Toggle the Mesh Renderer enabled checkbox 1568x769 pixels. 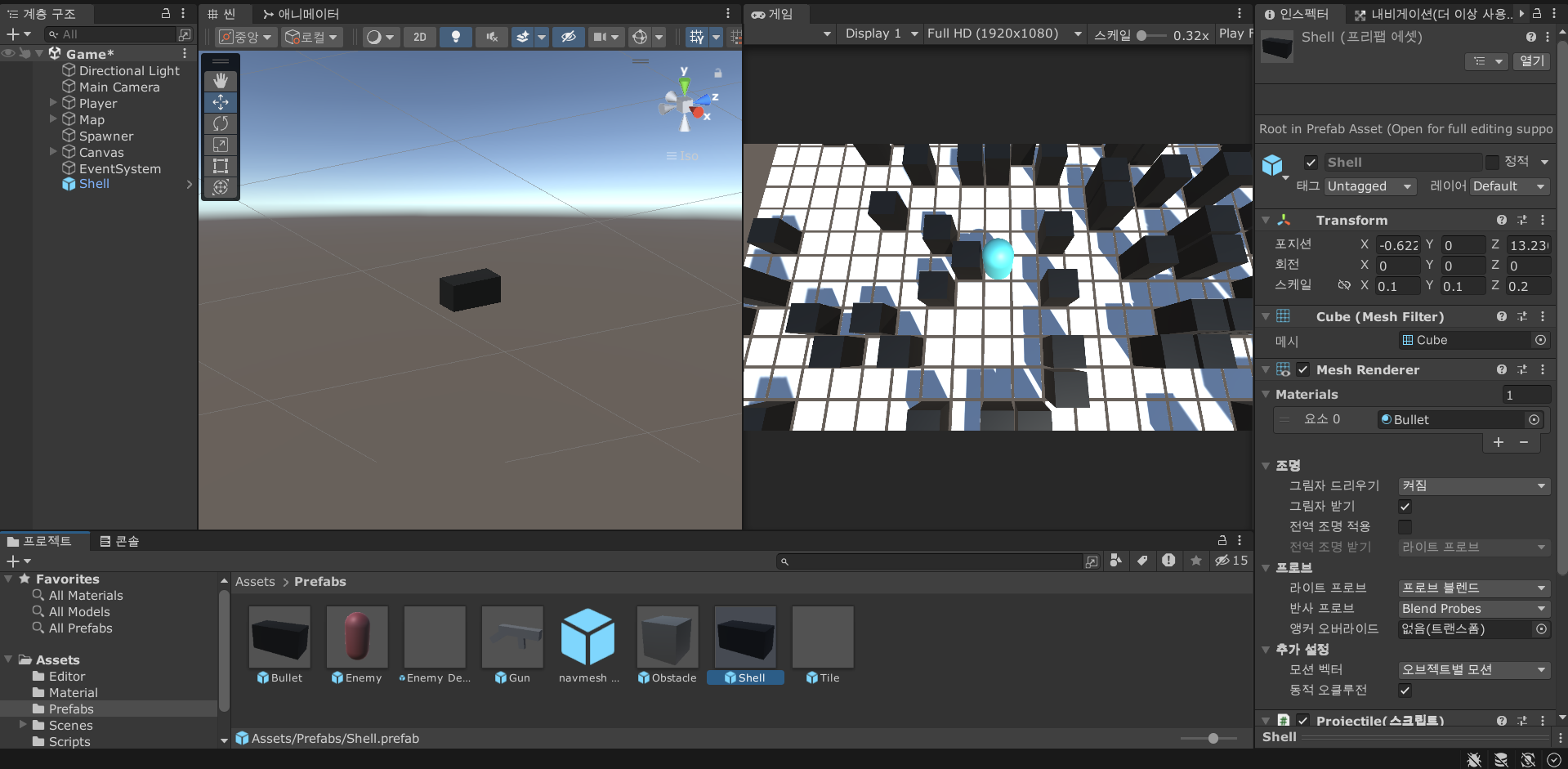pos(1303,369)
